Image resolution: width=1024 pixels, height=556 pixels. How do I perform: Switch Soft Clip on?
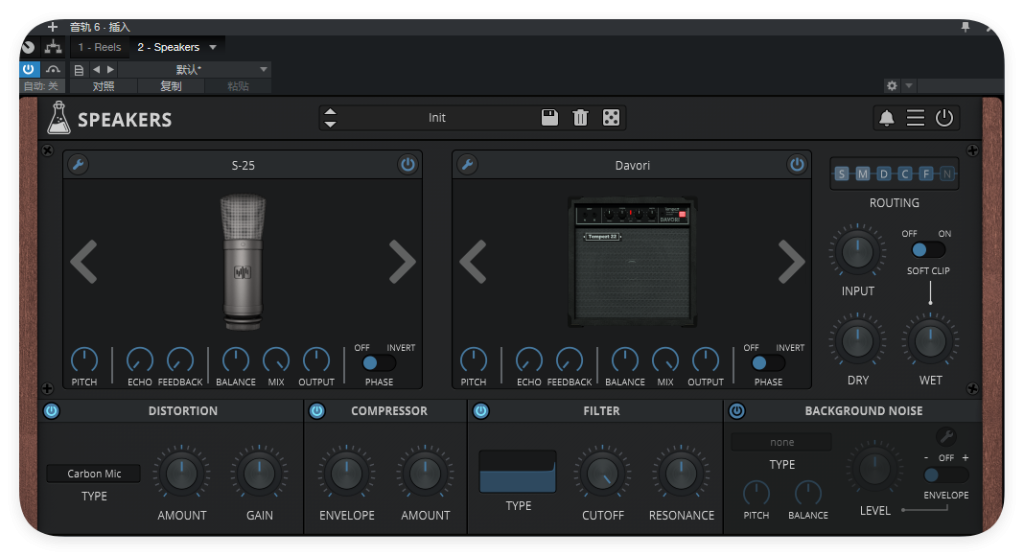pyautogui.click(x=927, y=250)
